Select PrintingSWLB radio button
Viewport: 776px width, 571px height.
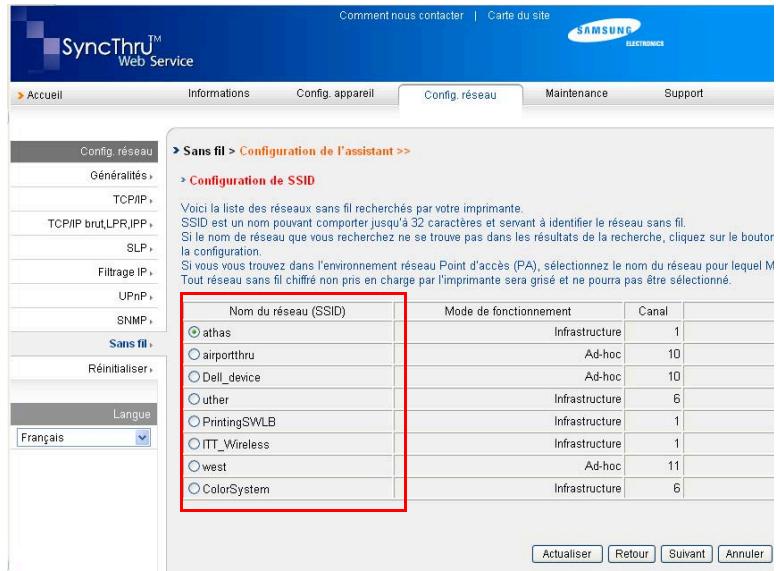[x=194, y=421]
